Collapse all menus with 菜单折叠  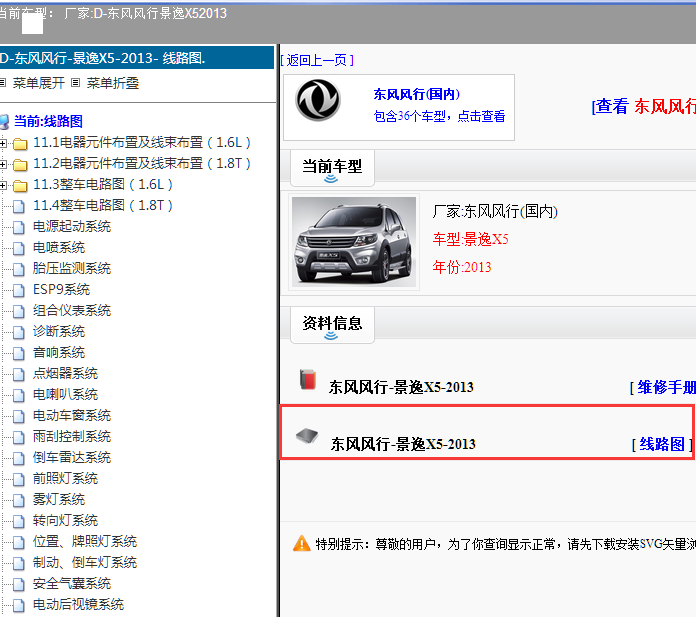pos(112,83)
